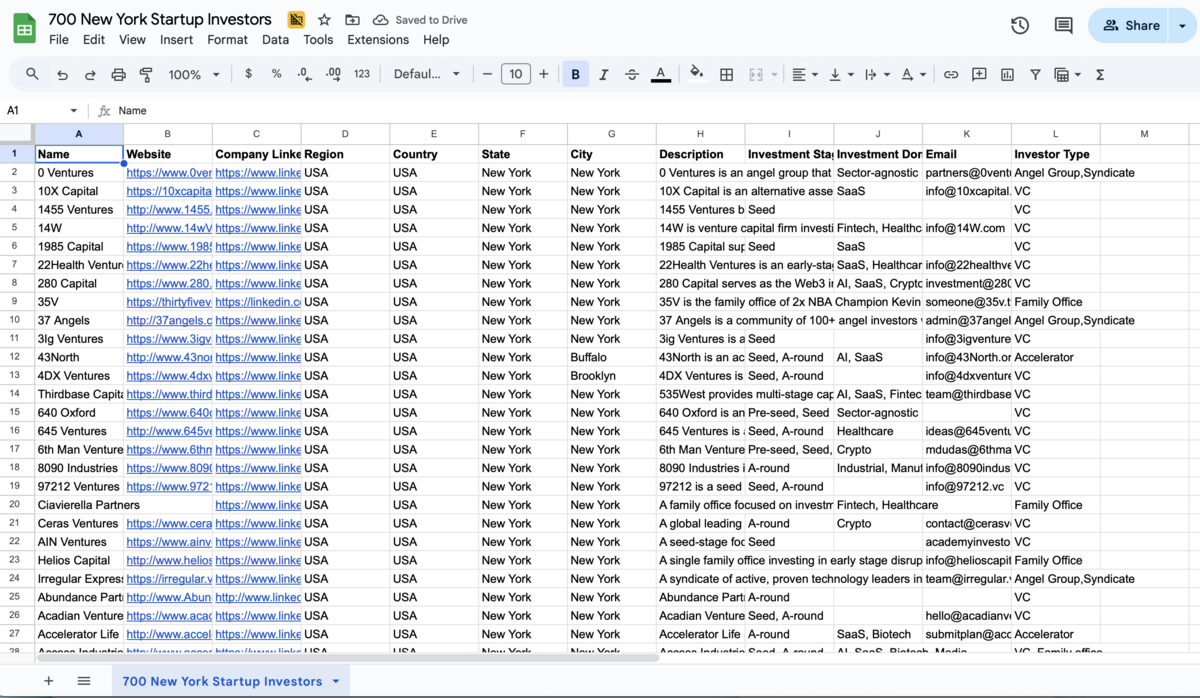Switch to 700 New York Startup Investors tab

[222, 681]
